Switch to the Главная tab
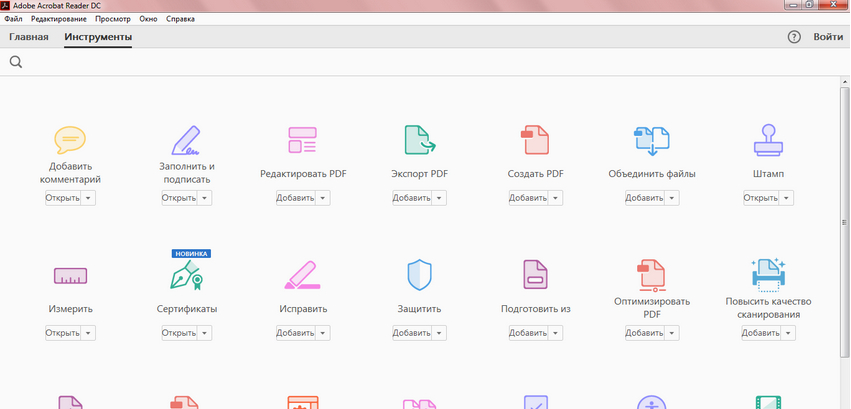This screenshot has height=409, width=851. coord(29,37)
